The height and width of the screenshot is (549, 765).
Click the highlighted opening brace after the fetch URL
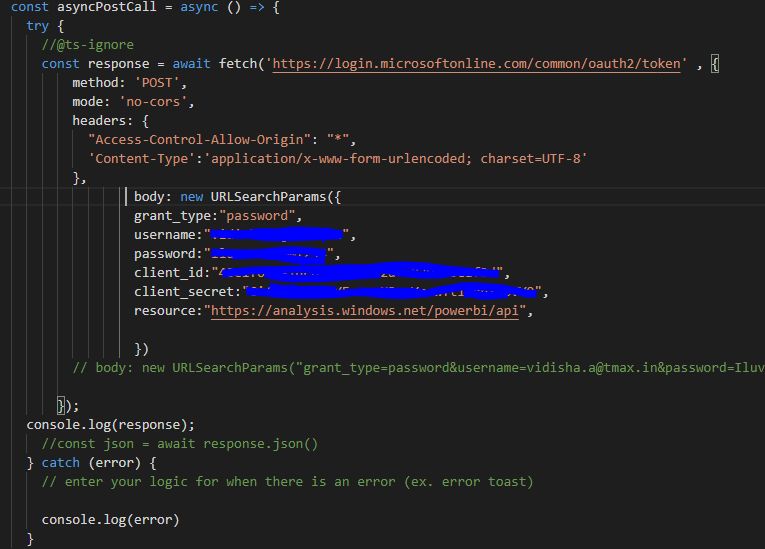pos(715,64)
